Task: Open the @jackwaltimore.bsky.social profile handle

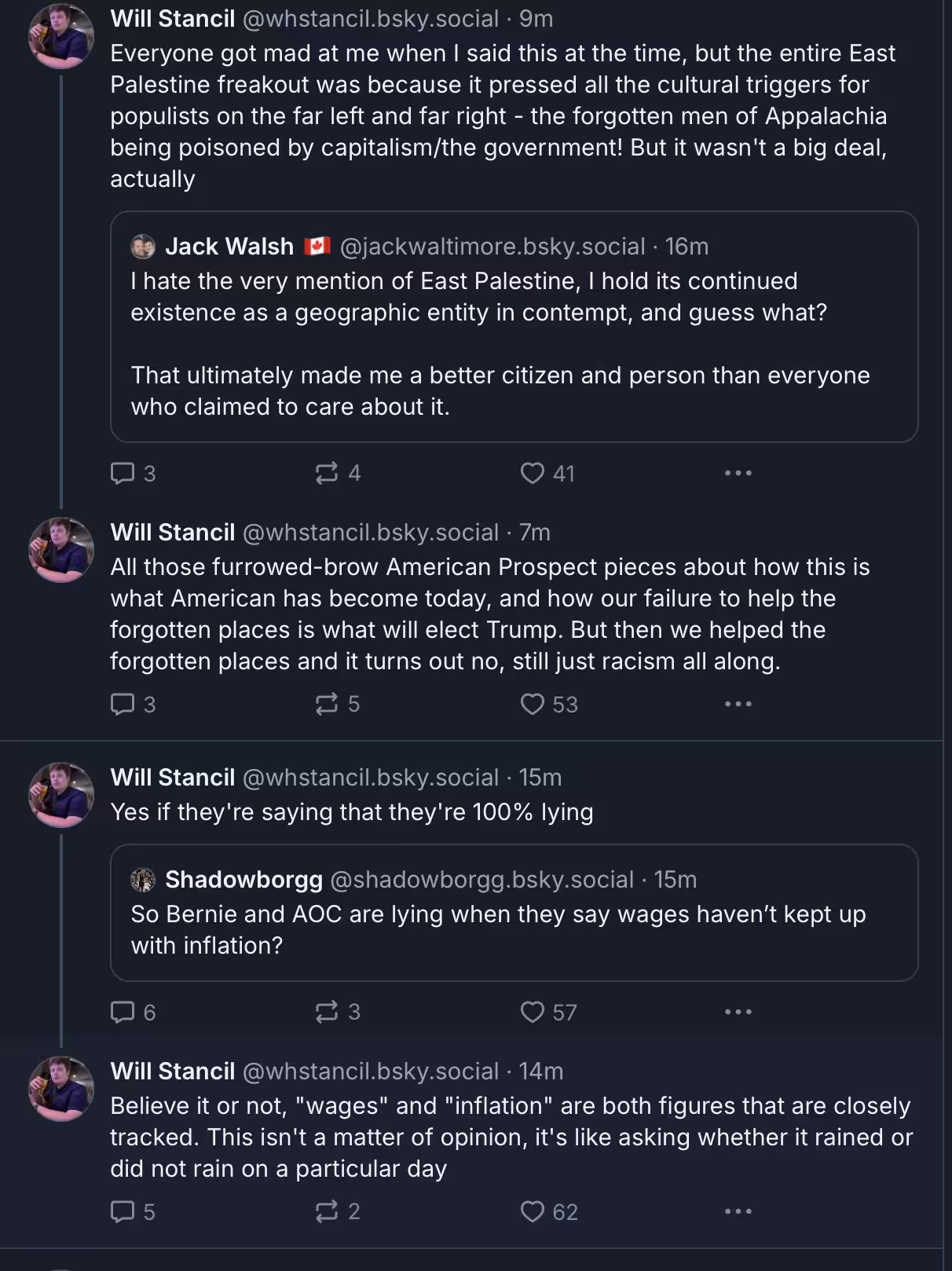Action: 492,247
